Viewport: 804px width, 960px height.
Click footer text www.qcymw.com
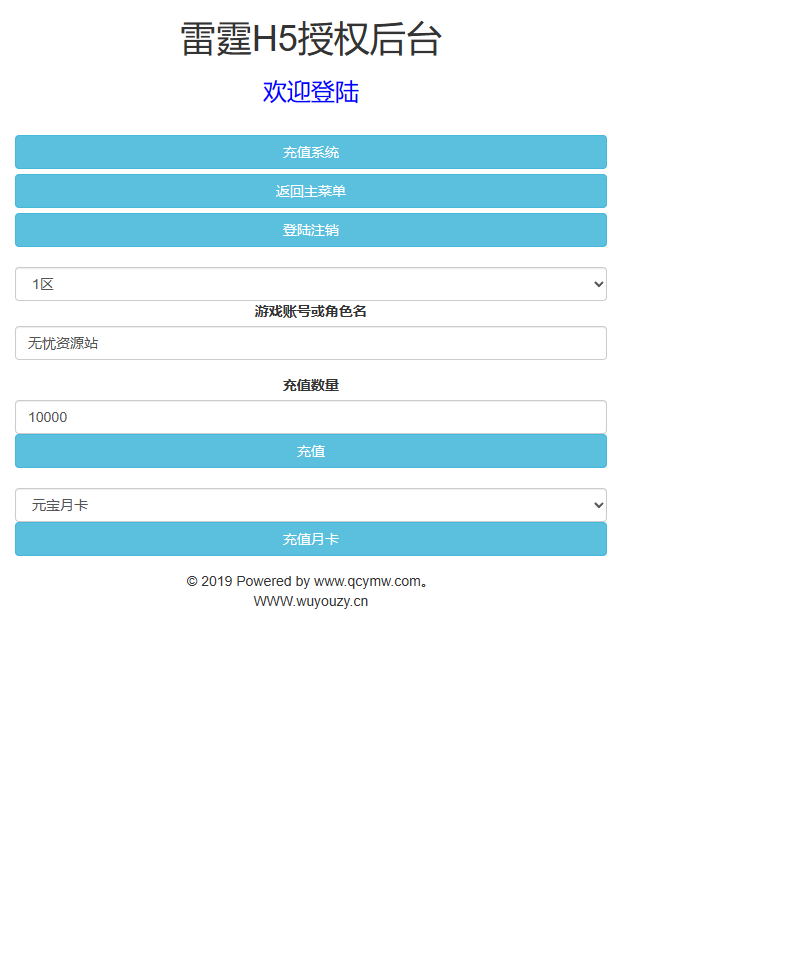click(367, 581)
